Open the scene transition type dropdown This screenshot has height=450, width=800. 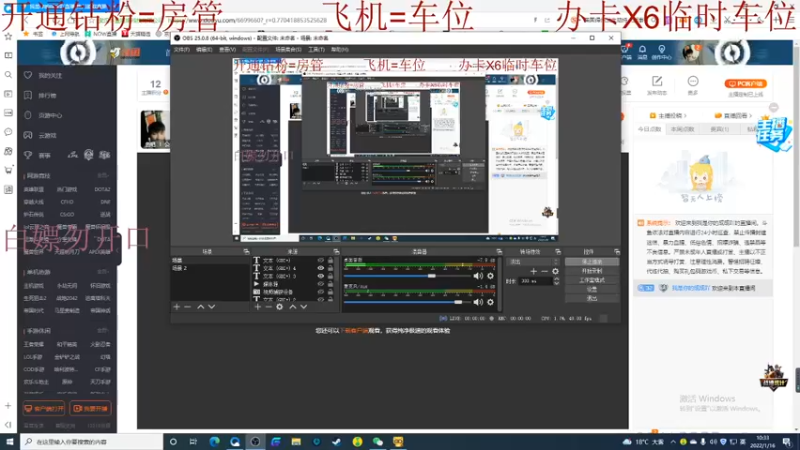click(x=533, y=262)
